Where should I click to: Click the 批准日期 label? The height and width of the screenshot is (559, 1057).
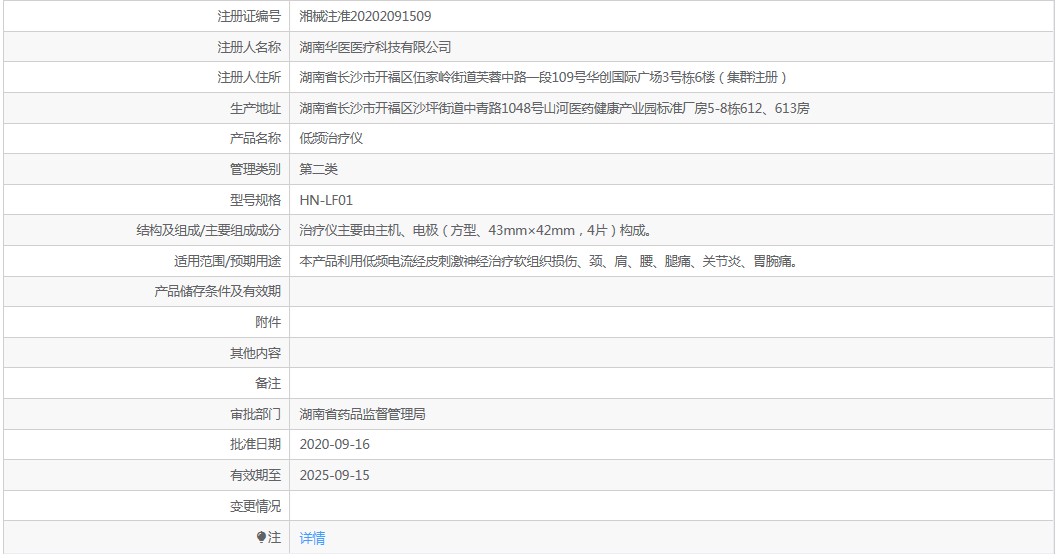point(255,444)
